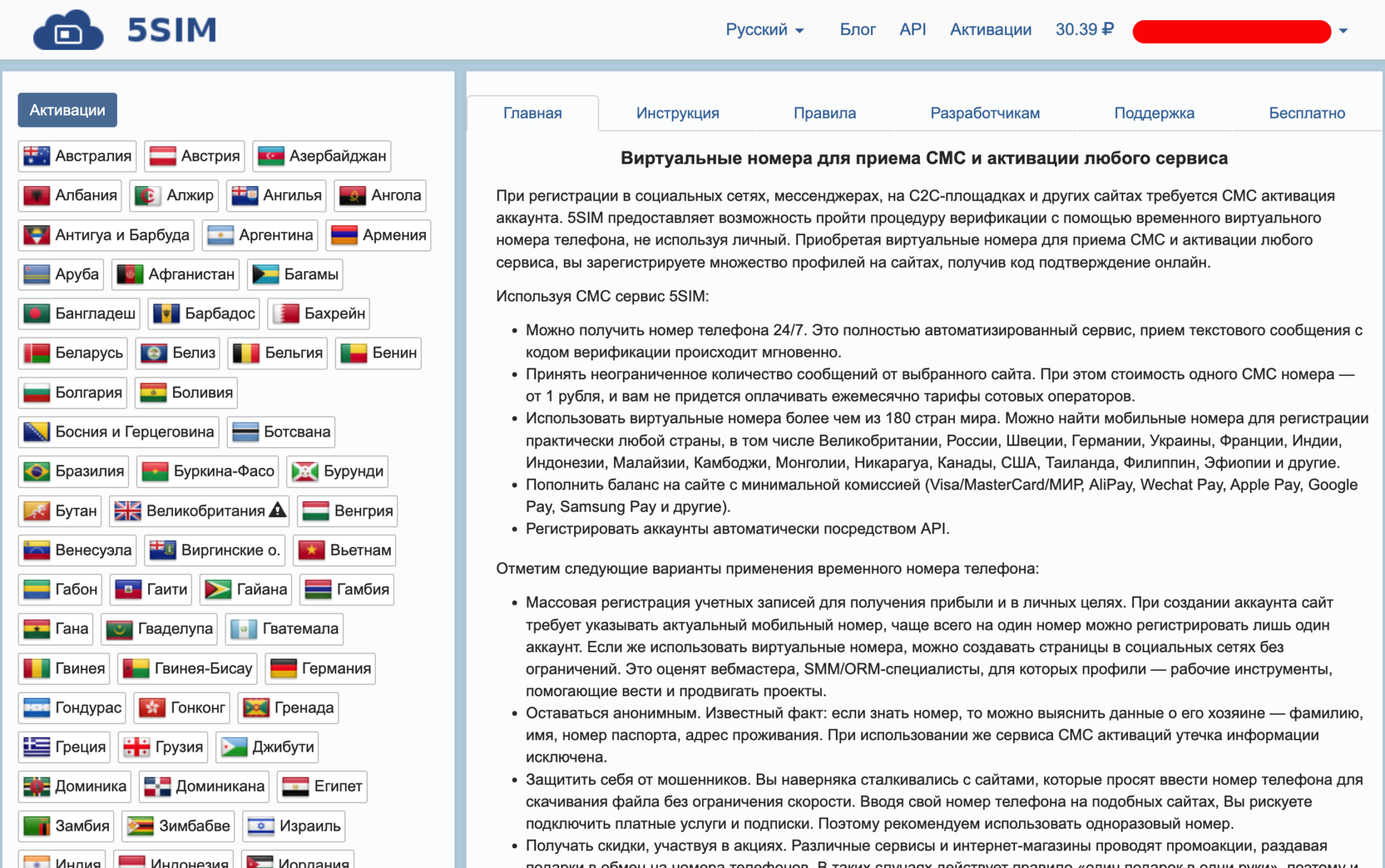This screenshot has width=1385, height=868.
Task: Click the Vietnam flag icon
Action: pos(311,550)
